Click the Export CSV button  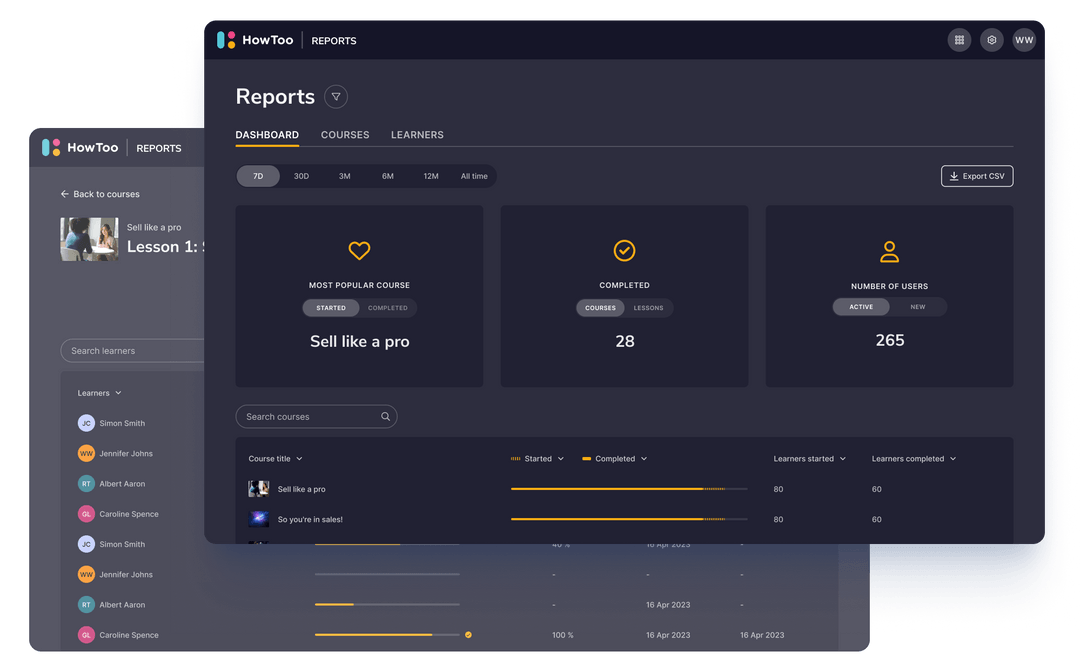pos(976,175)
